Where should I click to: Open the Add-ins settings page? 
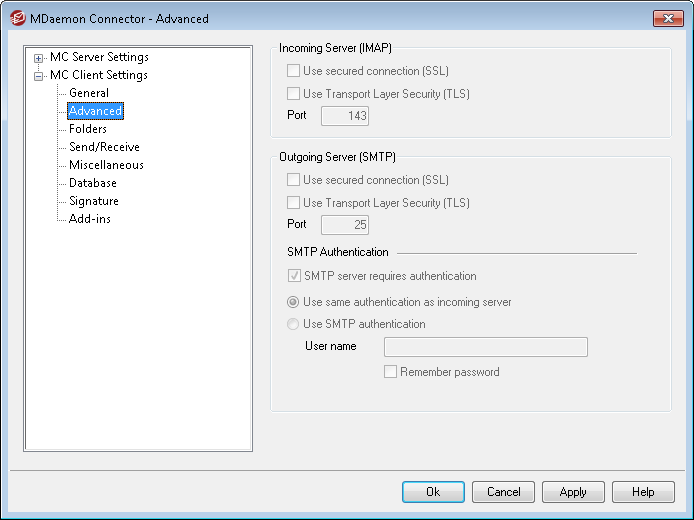click(90, 219)
